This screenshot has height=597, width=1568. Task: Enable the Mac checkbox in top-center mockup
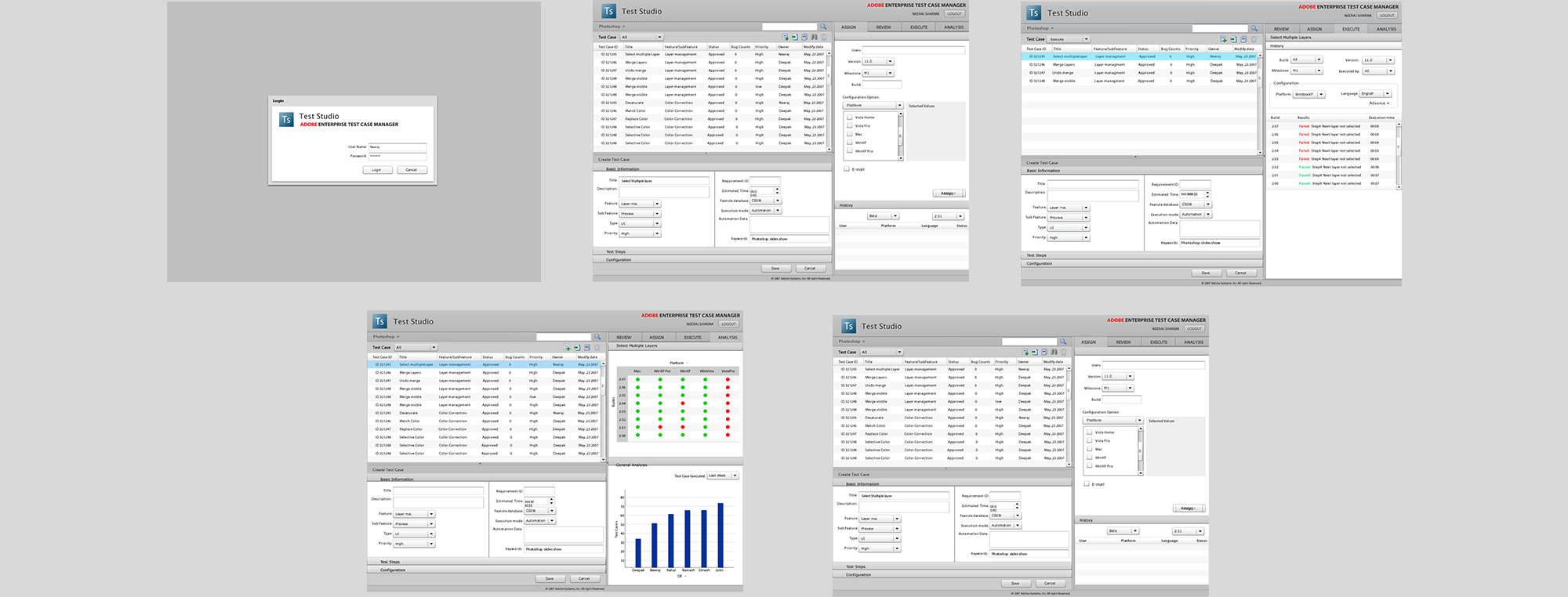tap(849, 134)
